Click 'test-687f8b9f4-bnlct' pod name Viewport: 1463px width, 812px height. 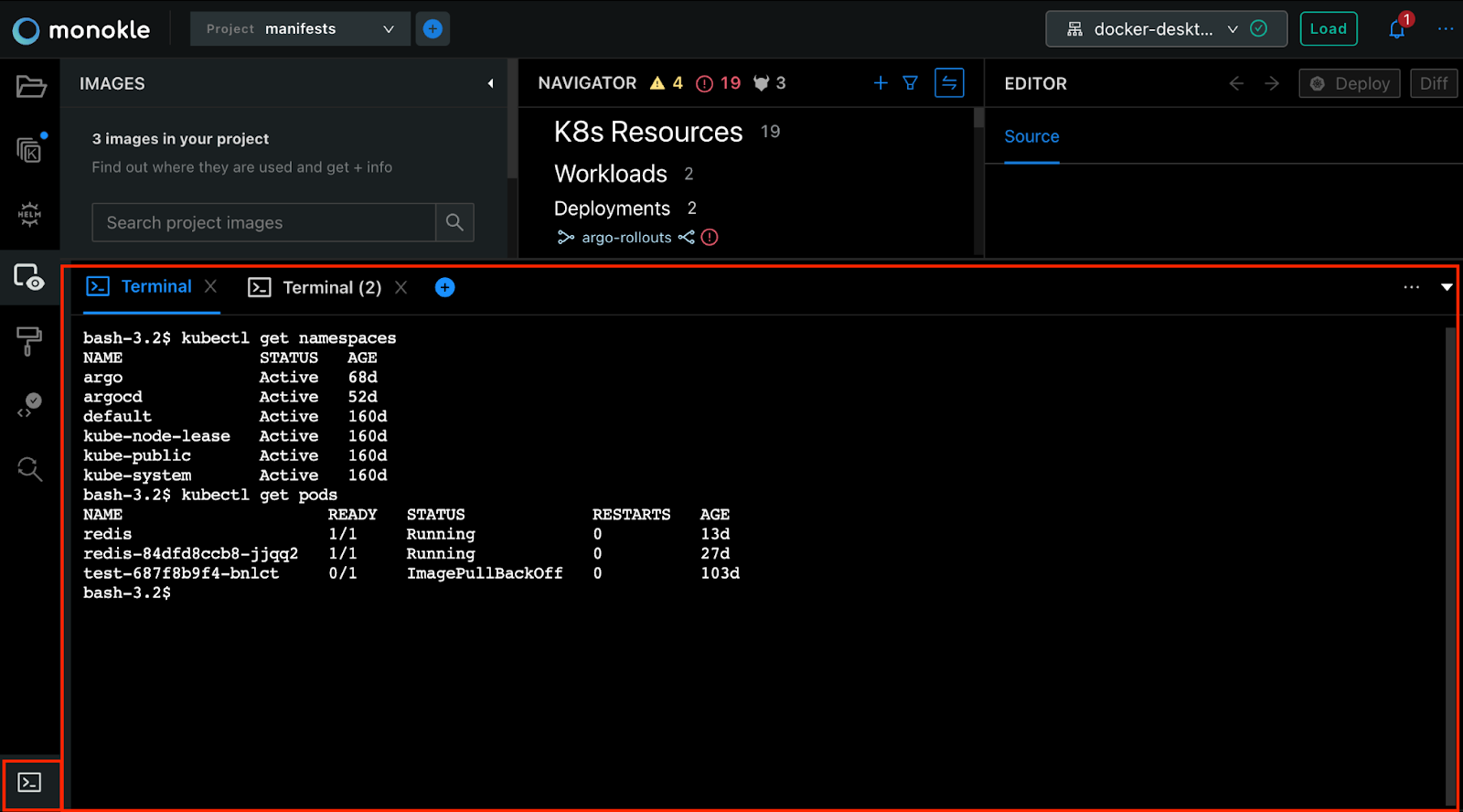(181, 573)
